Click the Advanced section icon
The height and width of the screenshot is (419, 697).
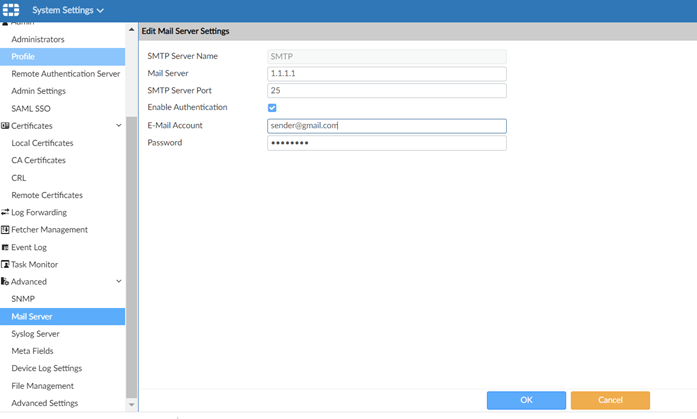coord(5,282)
